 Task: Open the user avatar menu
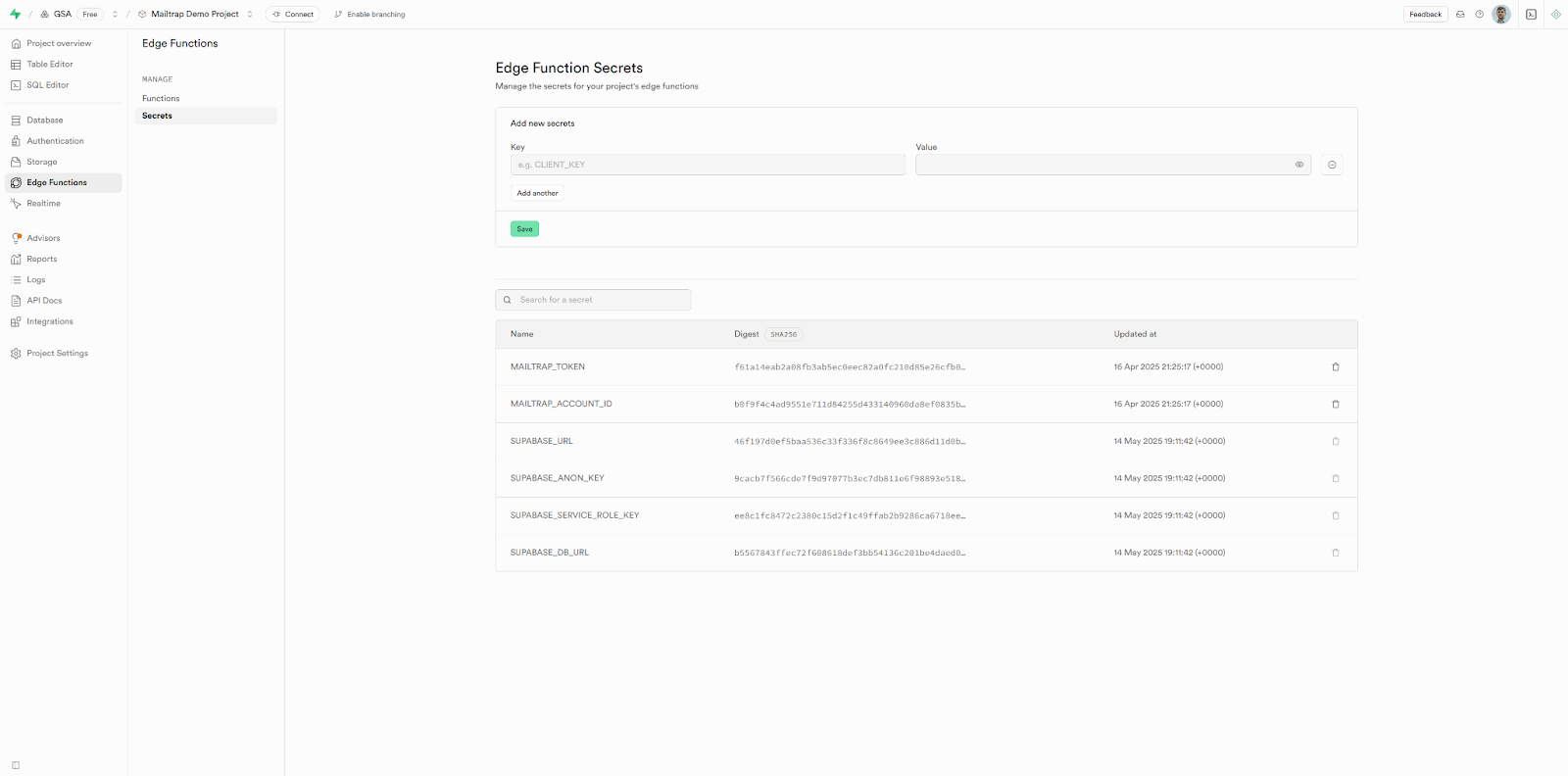[x=1501, y=14]
